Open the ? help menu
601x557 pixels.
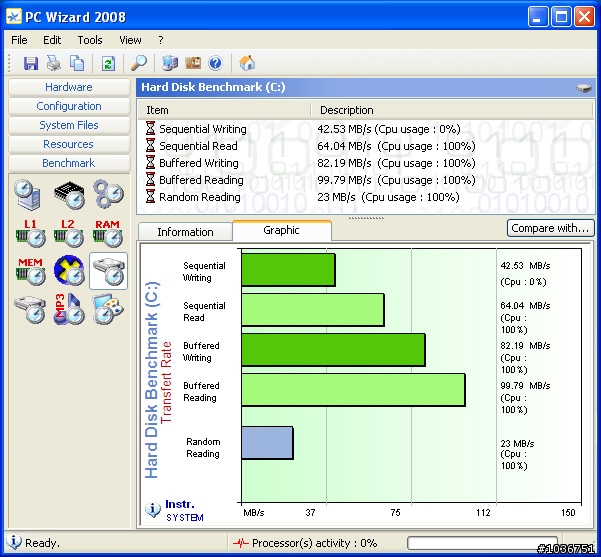pos(161,40)
